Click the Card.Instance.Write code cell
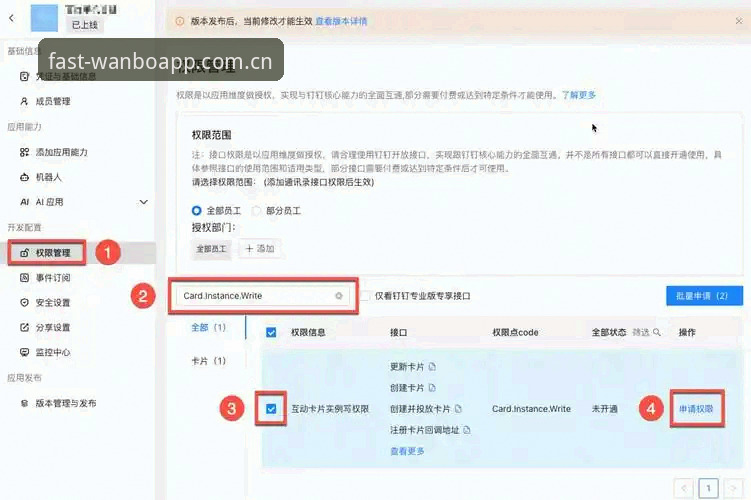751x500 pixels. click(x=531, y=409)
